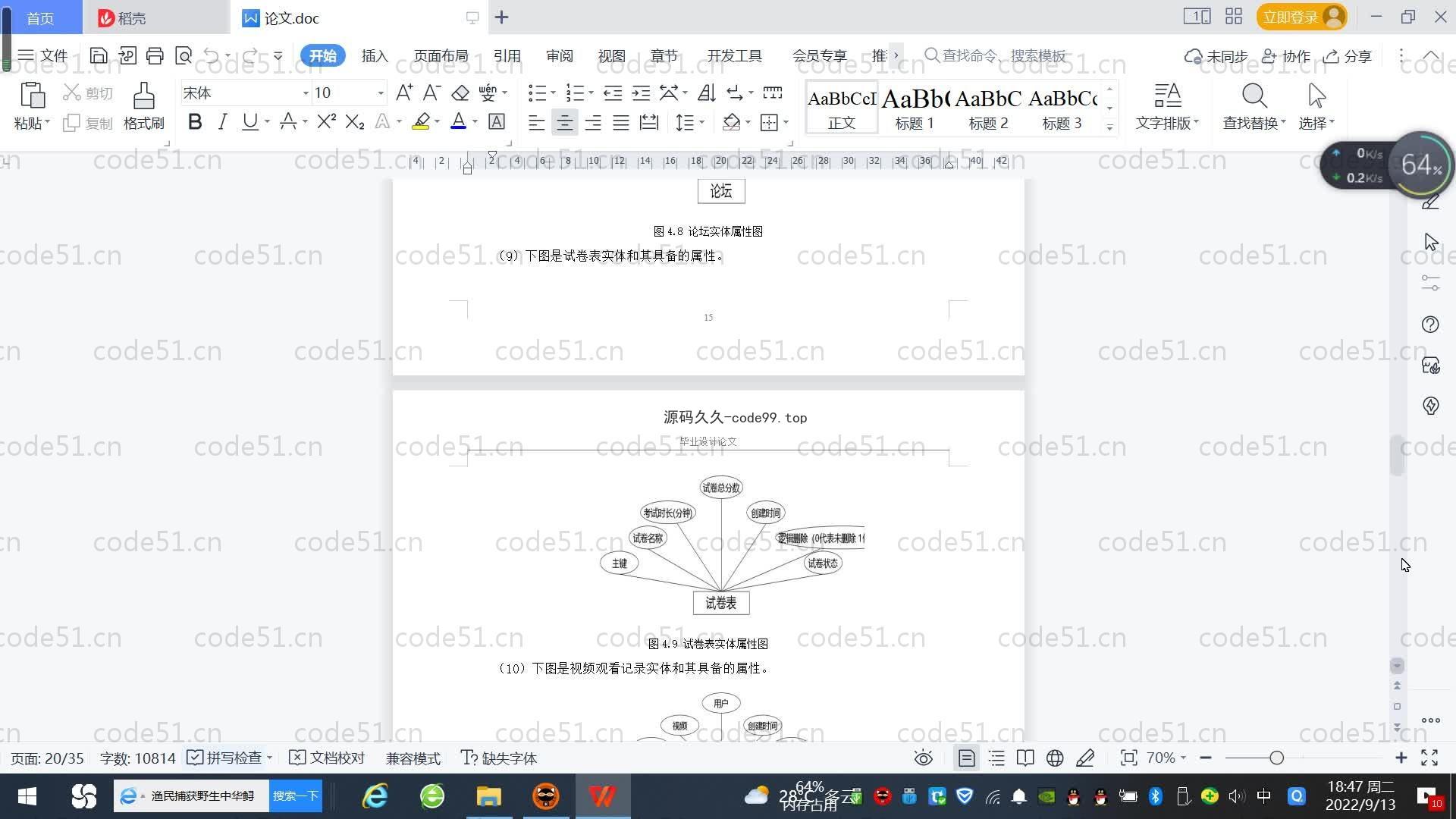Expand bullet list options arrow
Image resolution: width=1456 pixels, height=819 pixels.
tap(553, 93)
